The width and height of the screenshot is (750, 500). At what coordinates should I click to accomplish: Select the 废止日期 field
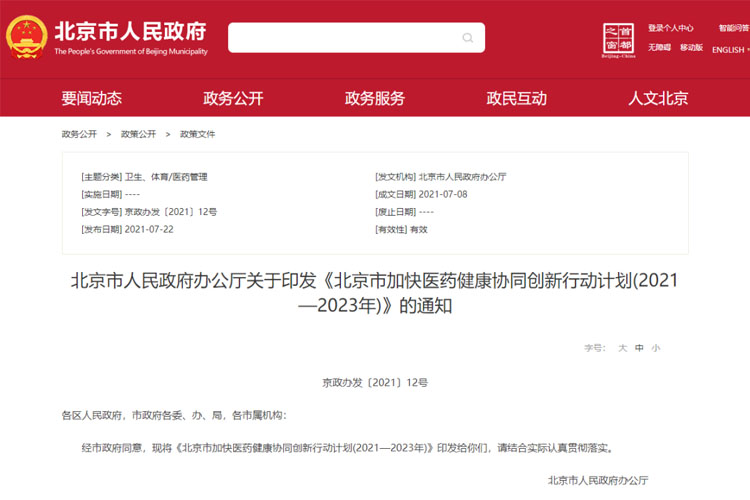click(x=405, y=212)
